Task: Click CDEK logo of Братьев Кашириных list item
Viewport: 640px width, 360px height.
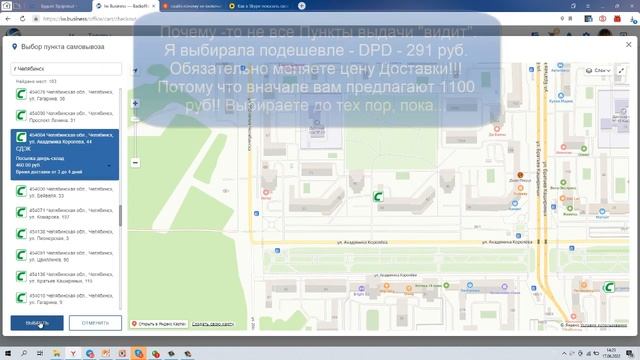Action: click(x=21, y=277)
